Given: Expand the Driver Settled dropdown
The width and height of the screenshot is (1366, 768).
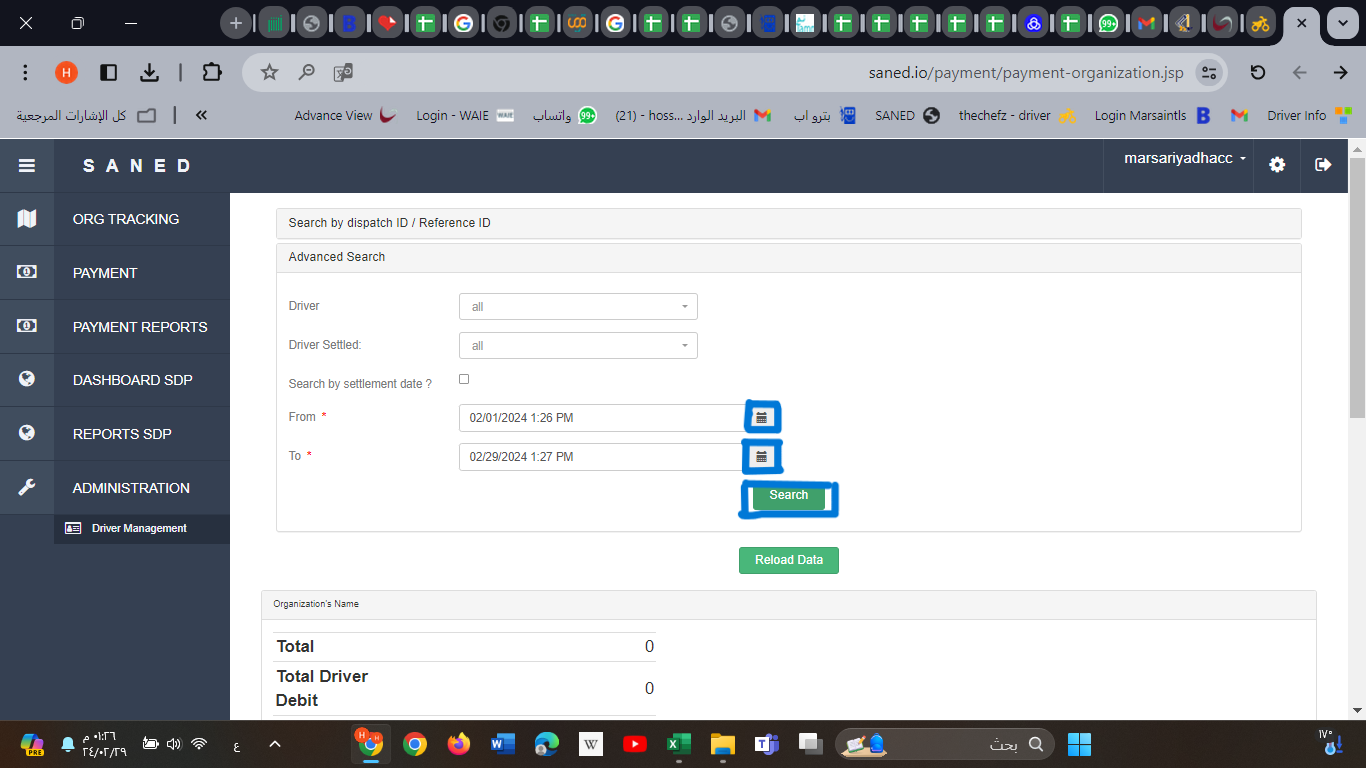Looking at the screenshot, I should click(x=578, y=346).
